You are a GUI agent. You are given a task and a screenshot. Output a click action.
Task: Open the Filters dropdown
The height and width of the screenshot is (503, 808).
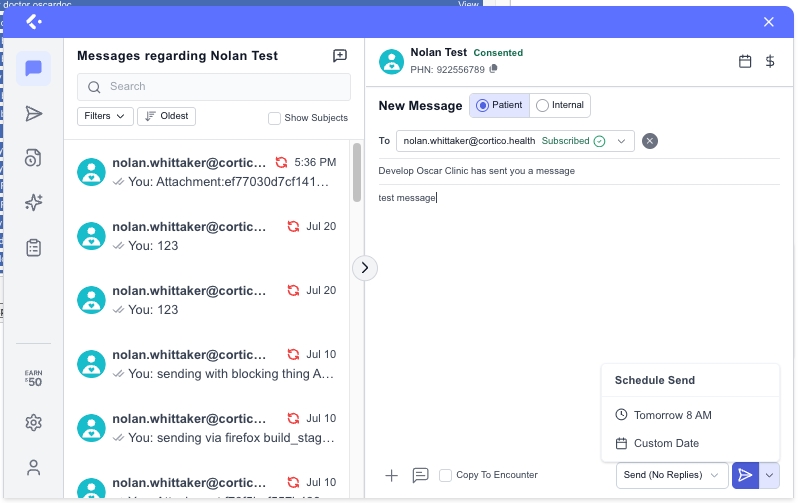pos(105,116)
